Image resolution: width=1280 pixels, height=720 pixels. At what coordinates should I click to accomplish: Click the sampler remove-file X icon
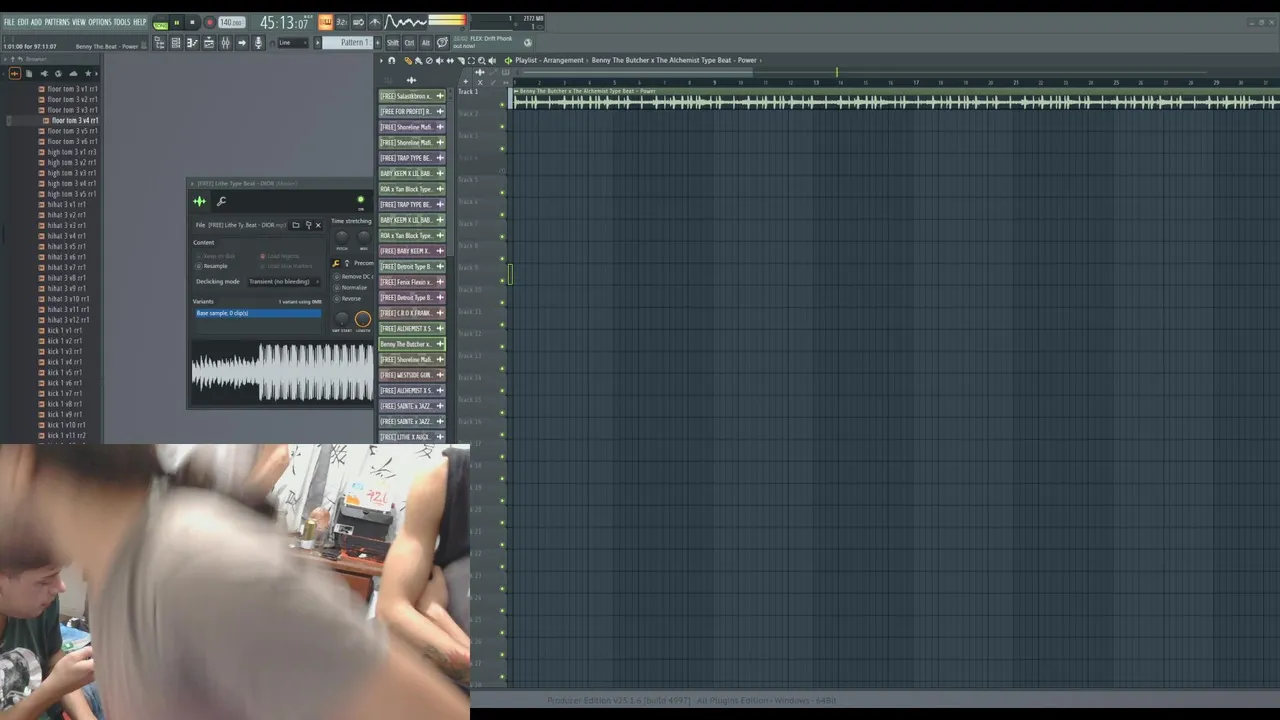point(318,225)
